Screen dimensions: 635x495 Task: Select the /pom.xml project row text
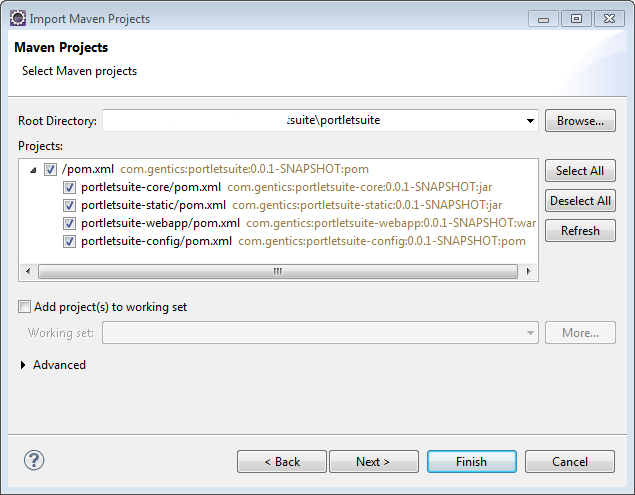(88, 169)
